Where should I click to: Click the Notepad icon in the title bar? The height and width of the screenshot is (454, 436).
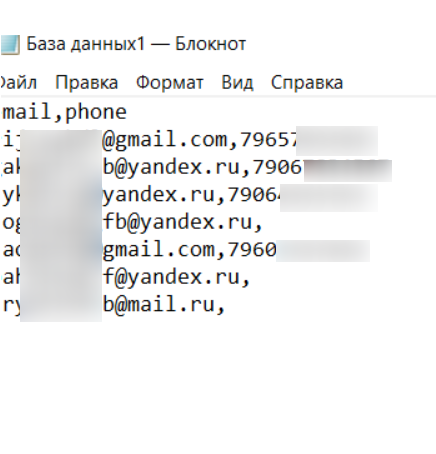[x=9, y=45]
